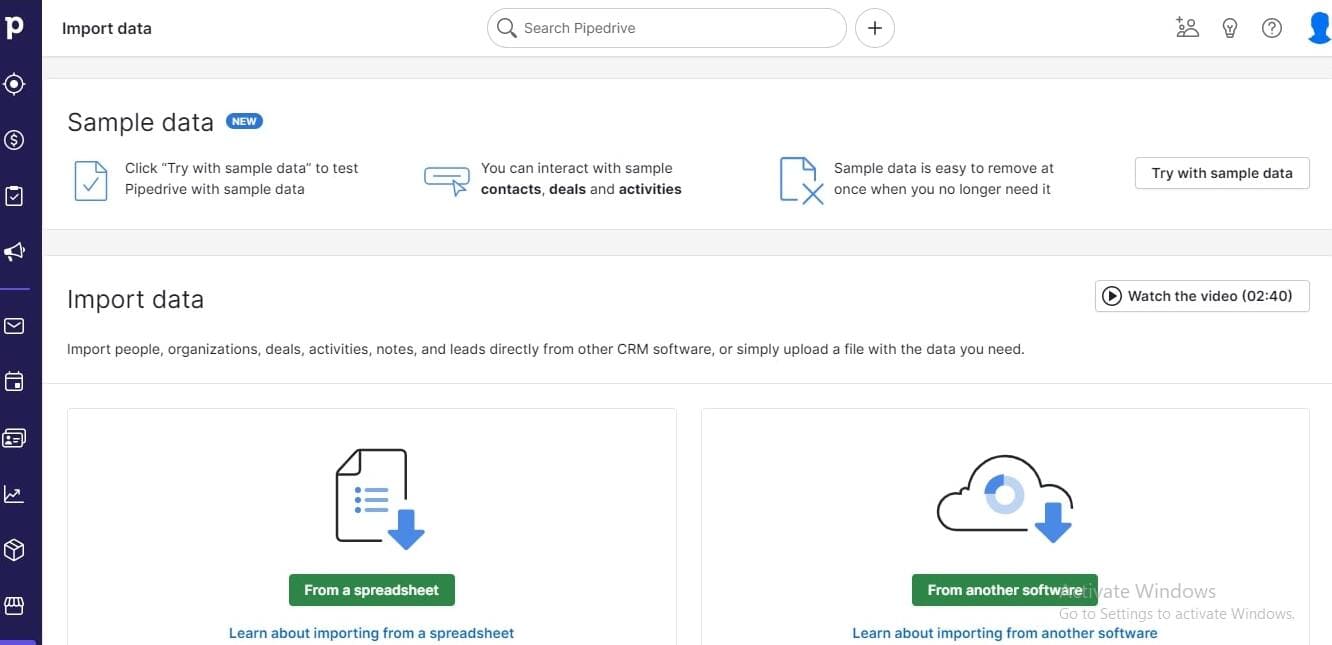Click the import description paragraph text
The width and height of the screenshot is (1332, 645).
click(545, 350)
